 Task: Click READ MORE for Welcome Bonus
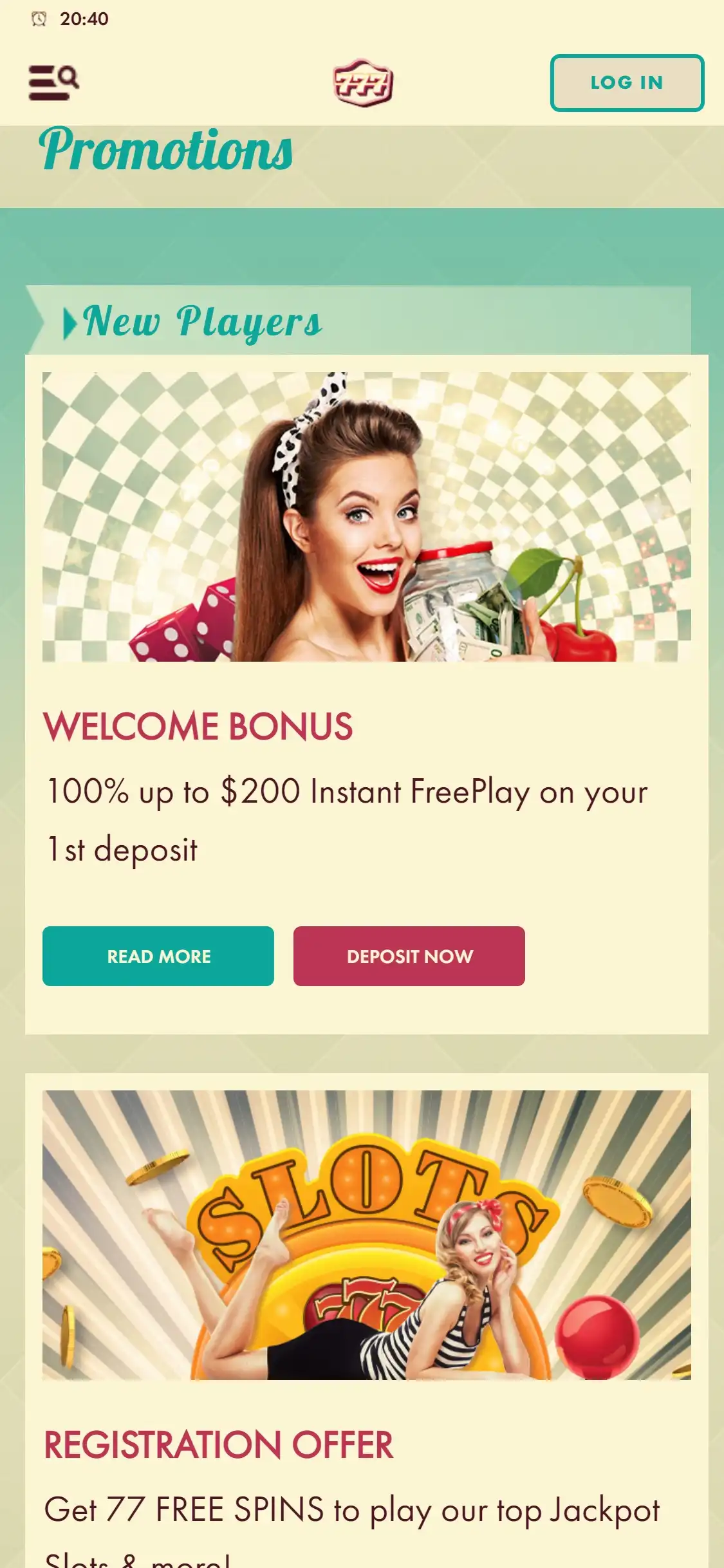coord(158,956)
